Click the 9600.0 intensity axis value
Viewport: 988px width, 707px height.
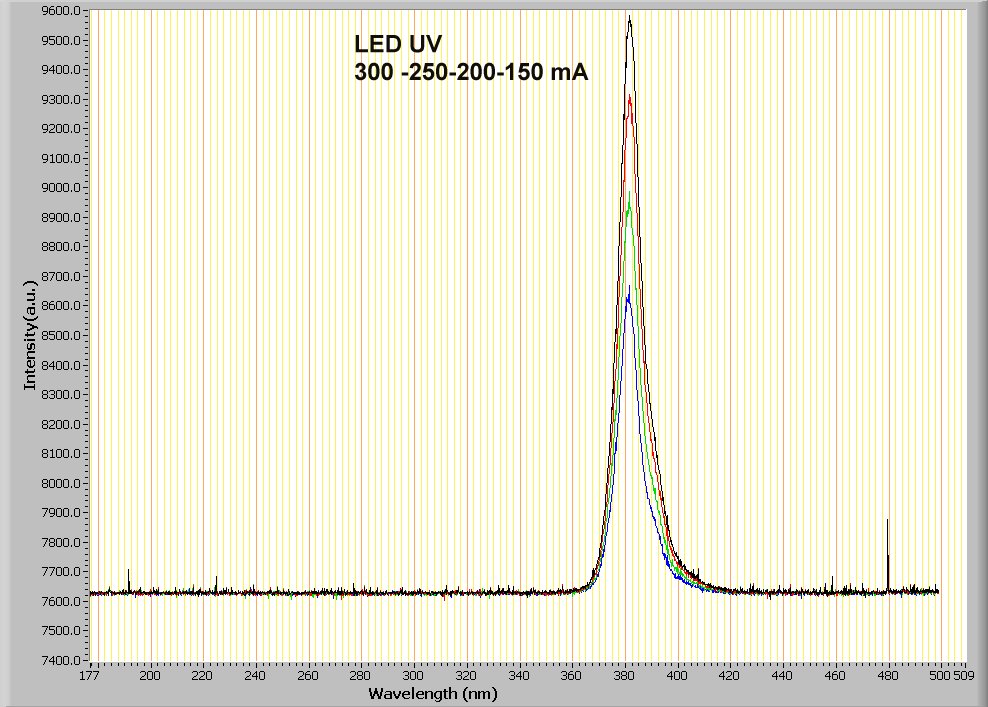tap(63, 12)
